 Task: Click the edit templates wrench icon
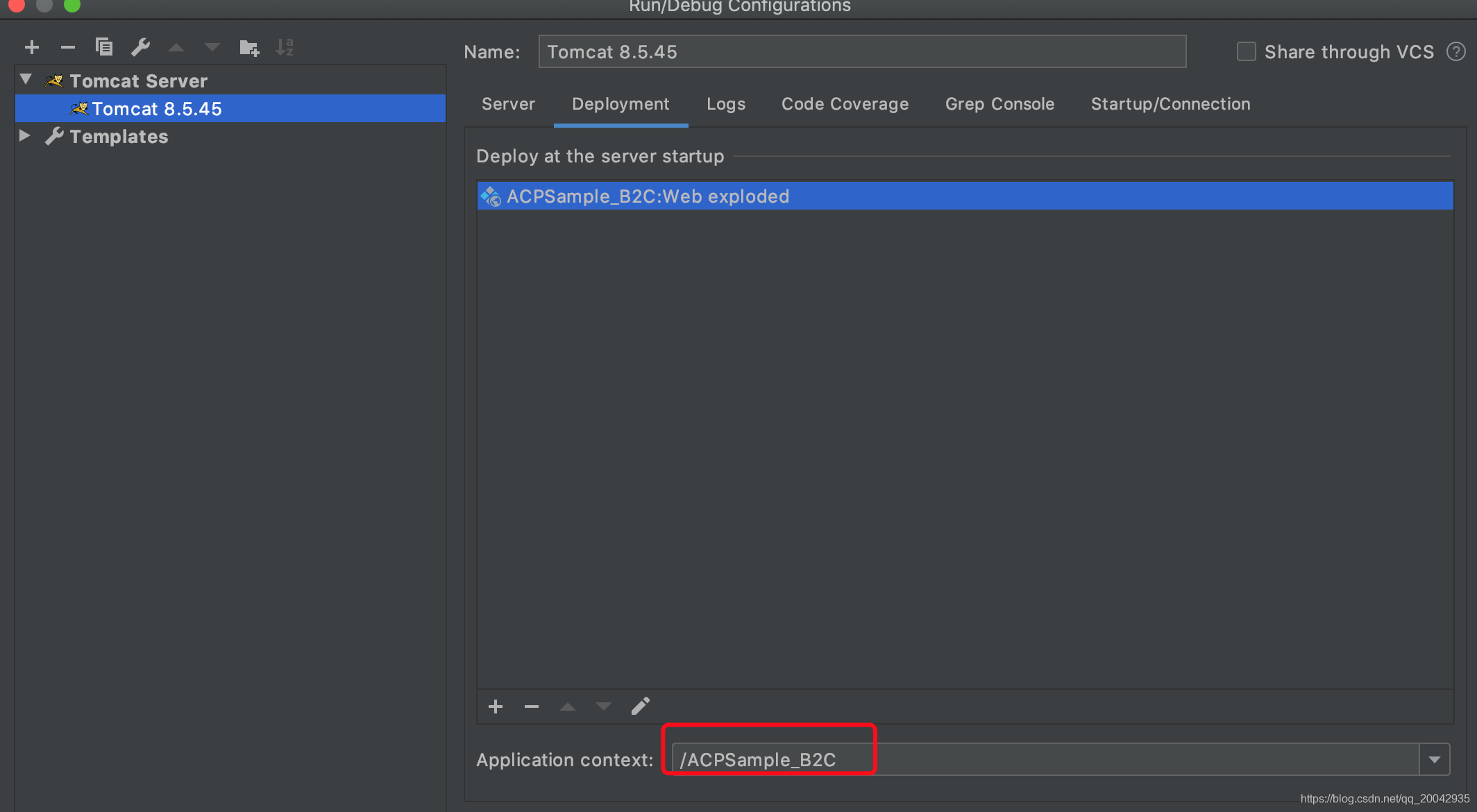[x=140, y=47]
